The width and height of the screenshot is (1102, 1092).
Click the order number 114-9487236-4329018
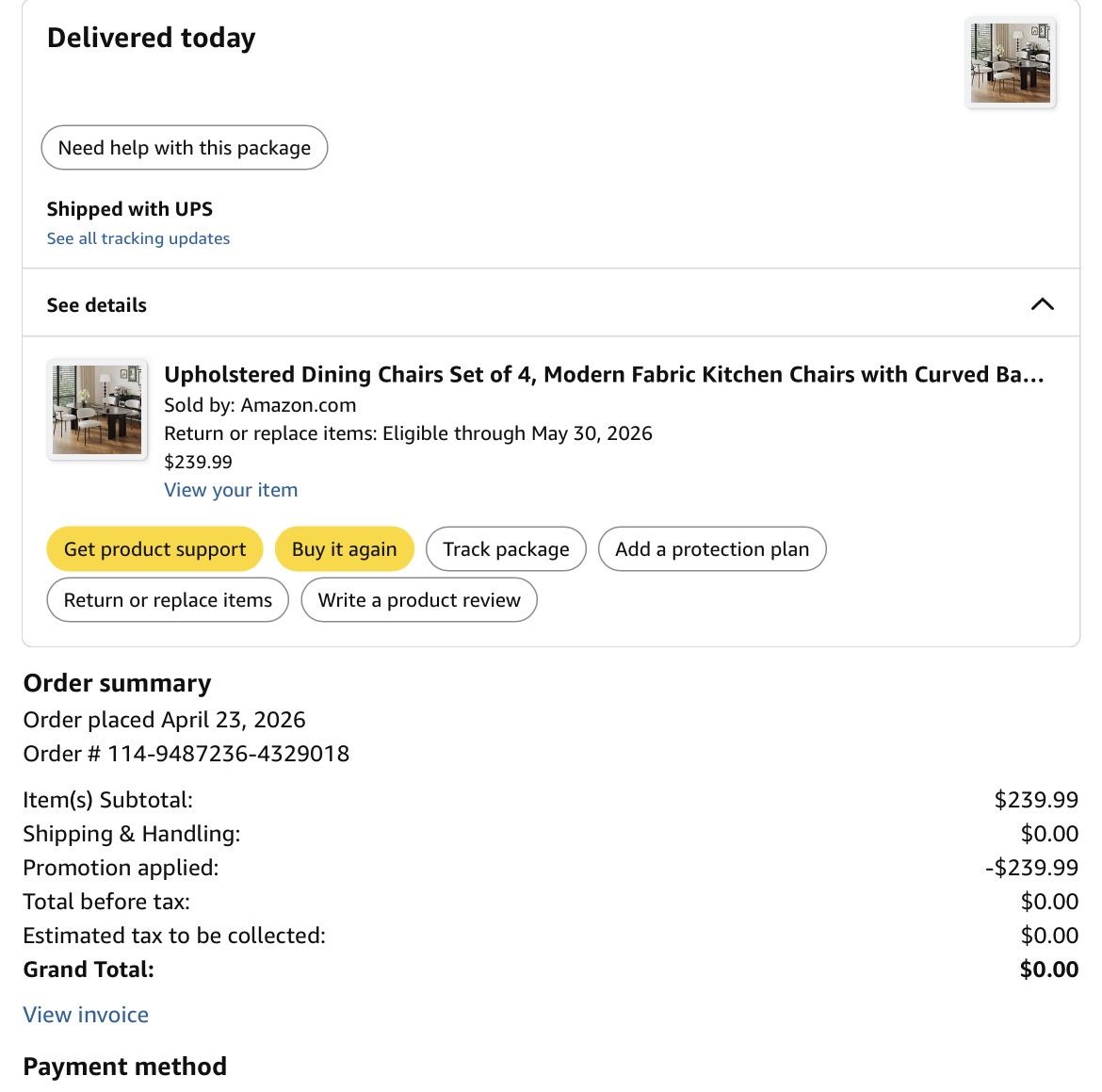click(x=228, y=754)
